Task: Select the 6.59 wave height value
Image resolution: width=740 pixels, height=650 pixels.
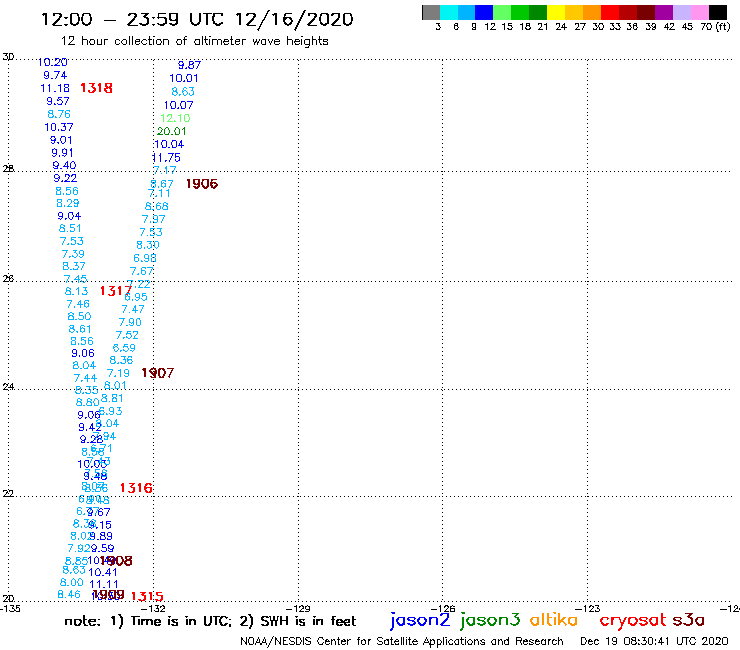Action: pyautogui.click(x=124, y=348)
